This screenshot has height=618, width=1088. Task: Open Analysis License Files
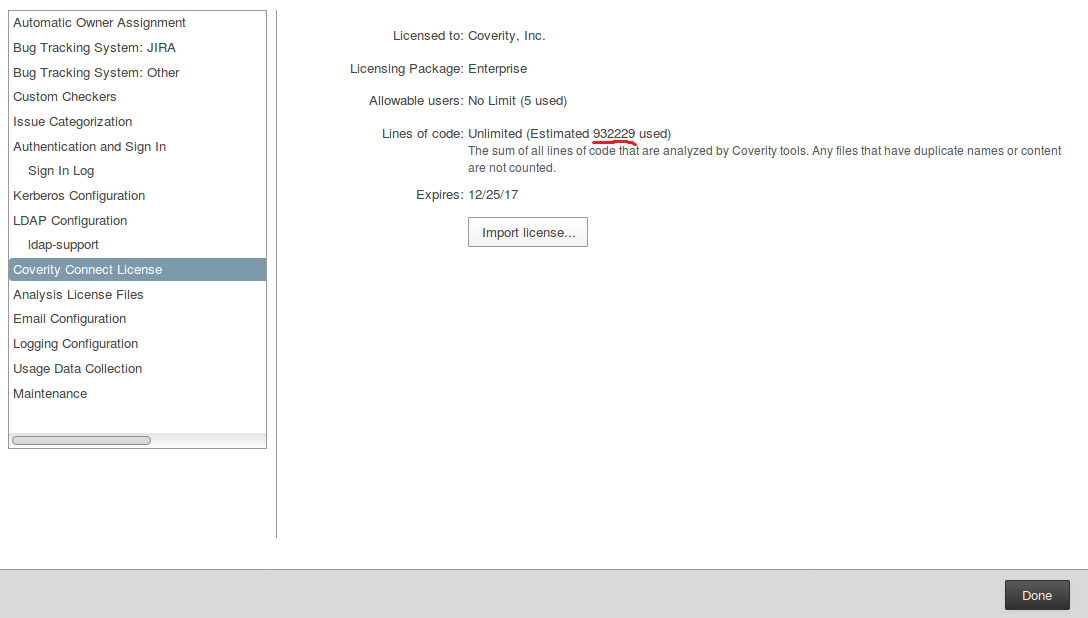click(137, 295)
